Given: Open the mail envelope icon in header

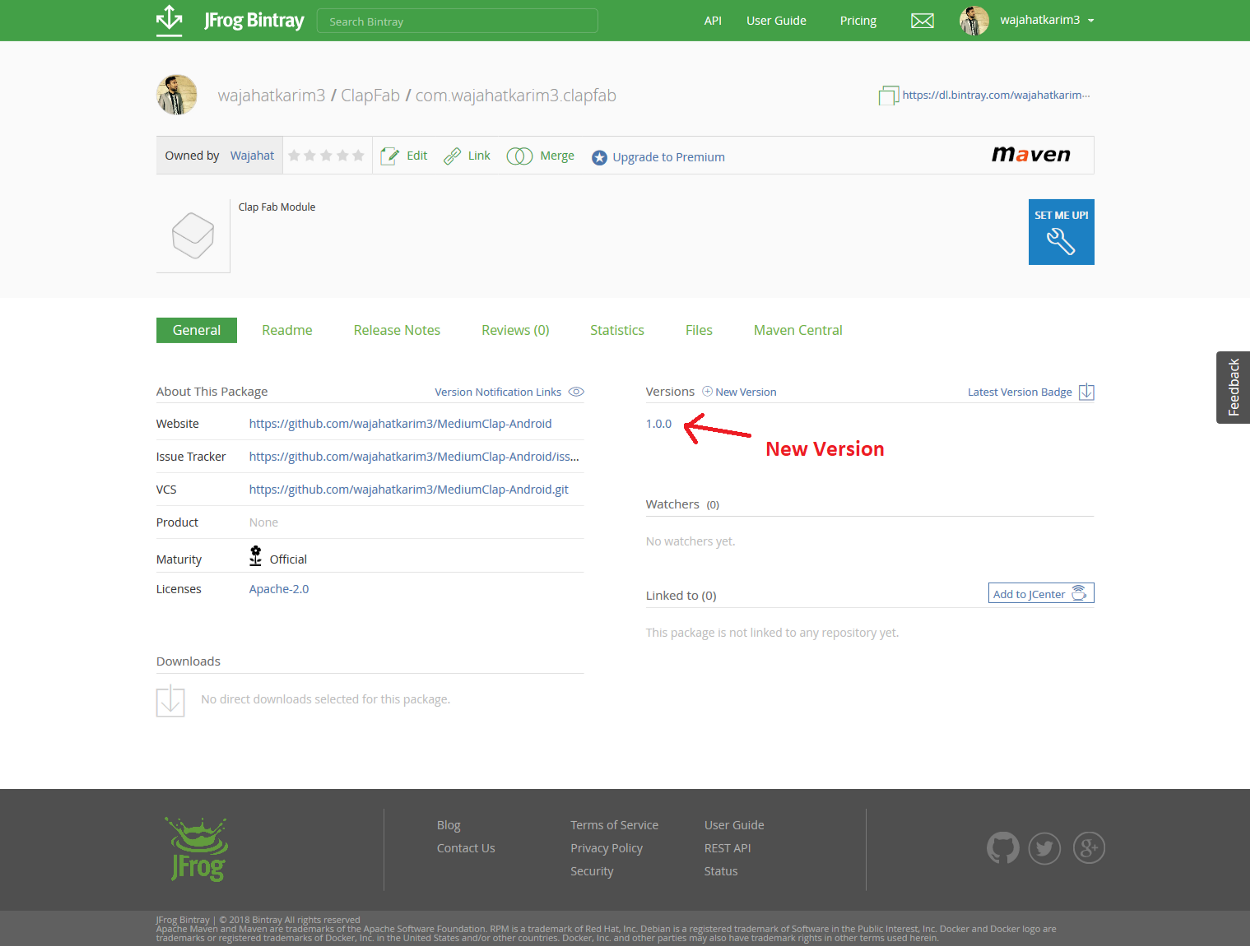Looking at the screenshot, I should (922, 21).
